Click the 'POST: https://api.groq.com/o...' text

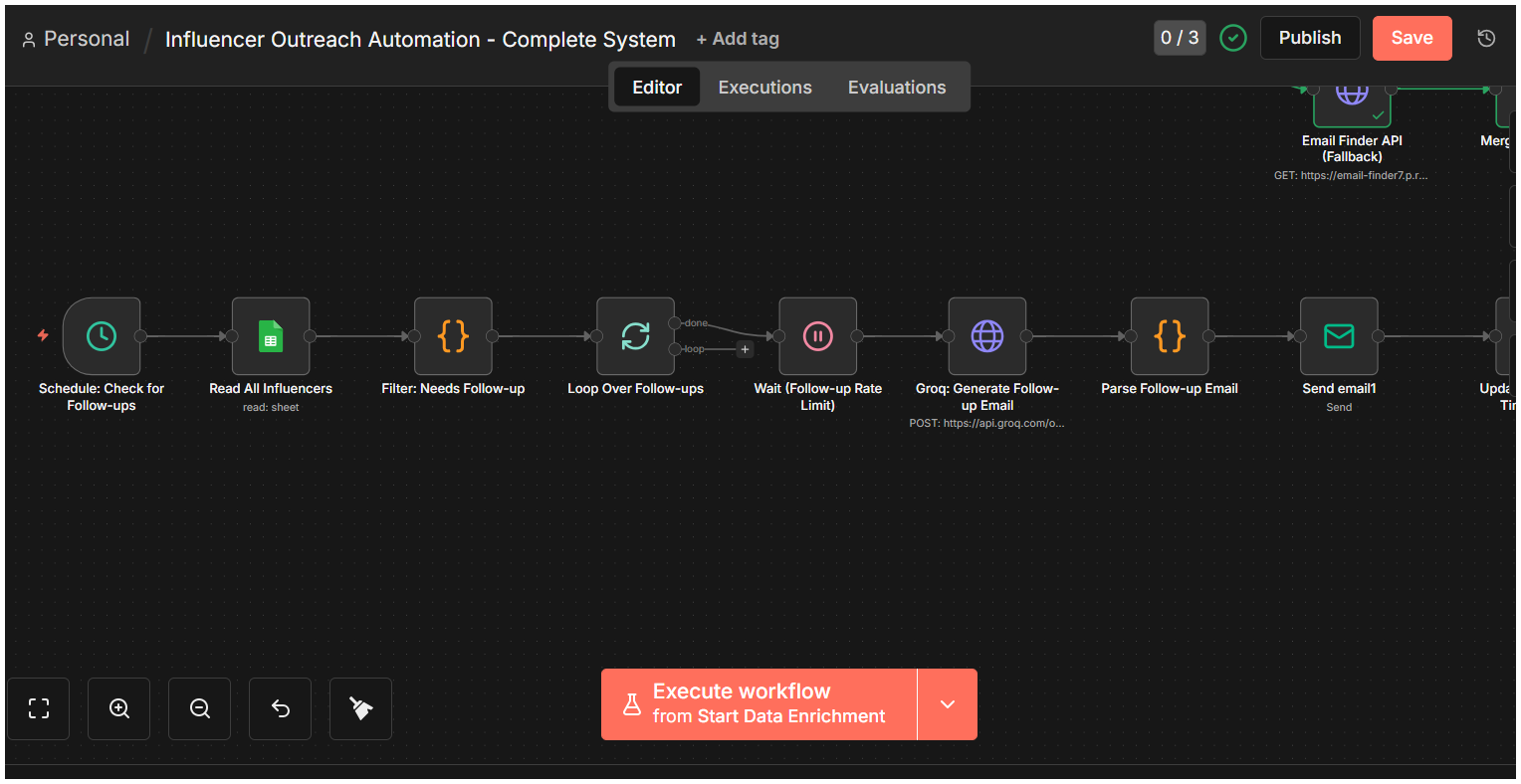[x=986, y=423]
